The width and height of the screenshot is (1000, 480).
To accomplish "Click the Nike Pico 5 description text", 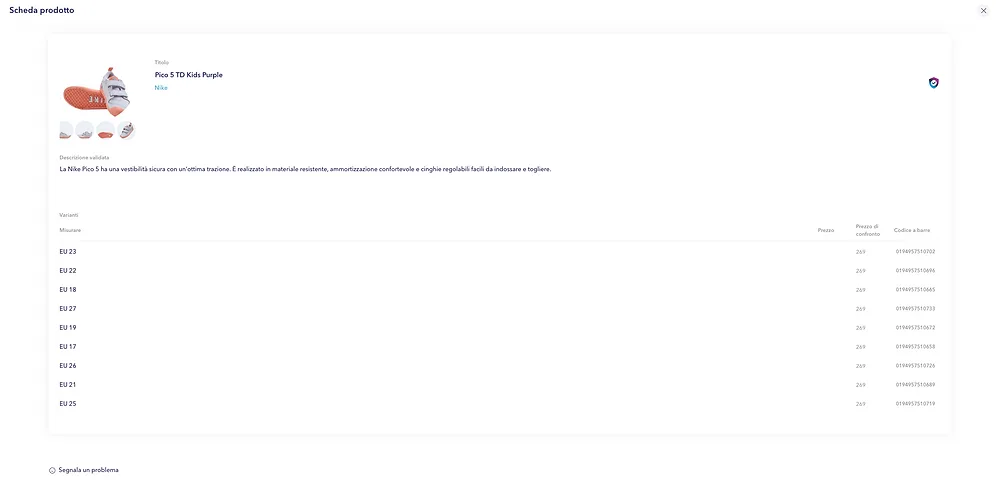I will pos(305,170).
